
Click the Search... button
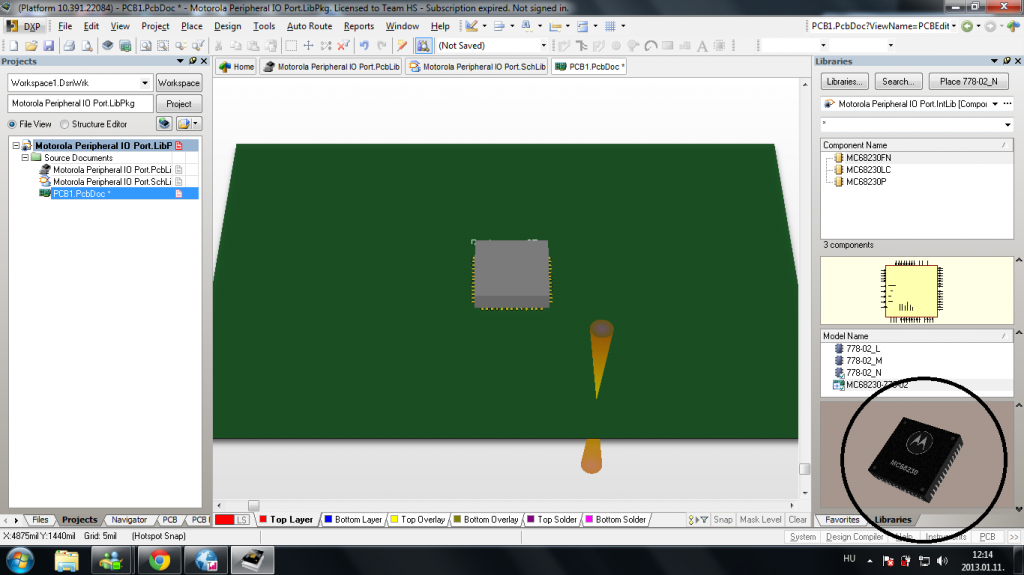coord(899,82)
